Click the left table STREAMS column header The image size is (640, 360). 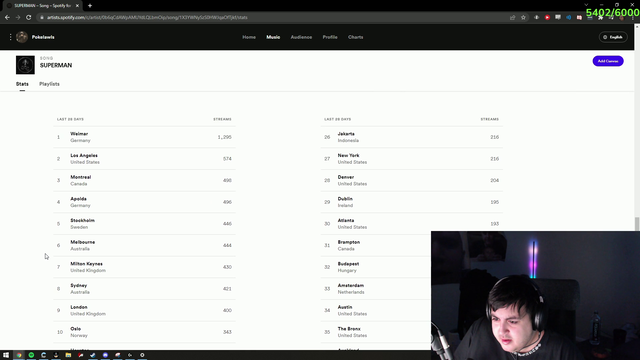click(x=222, y=119)
